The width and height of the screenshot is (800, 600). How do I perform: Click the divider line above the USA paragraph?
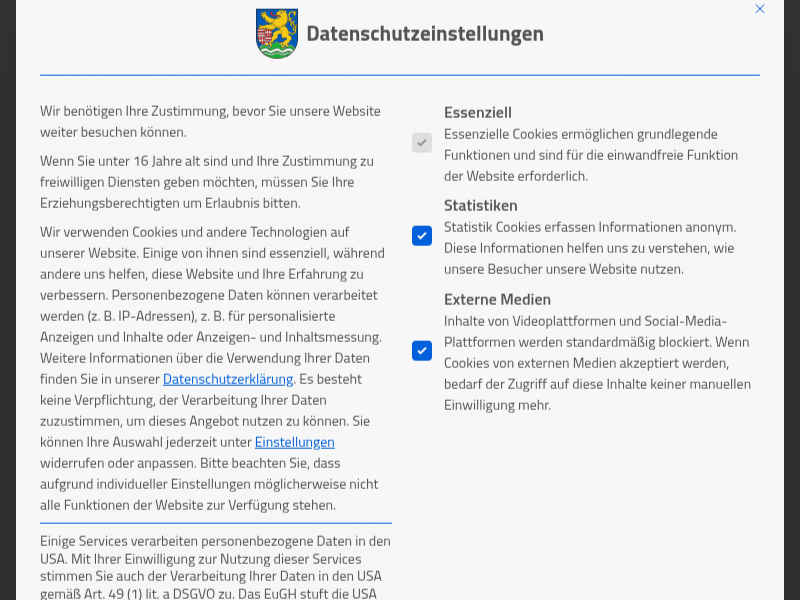[x=215, y=522]
